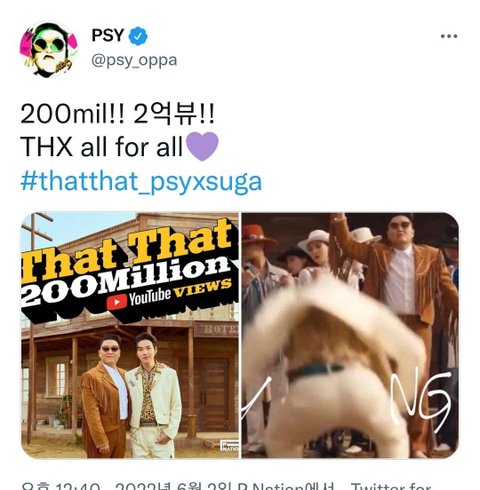Open the That That 200 Million image
Image resolution: width=480 pixels, height=490 pixels.
[130, 335]
